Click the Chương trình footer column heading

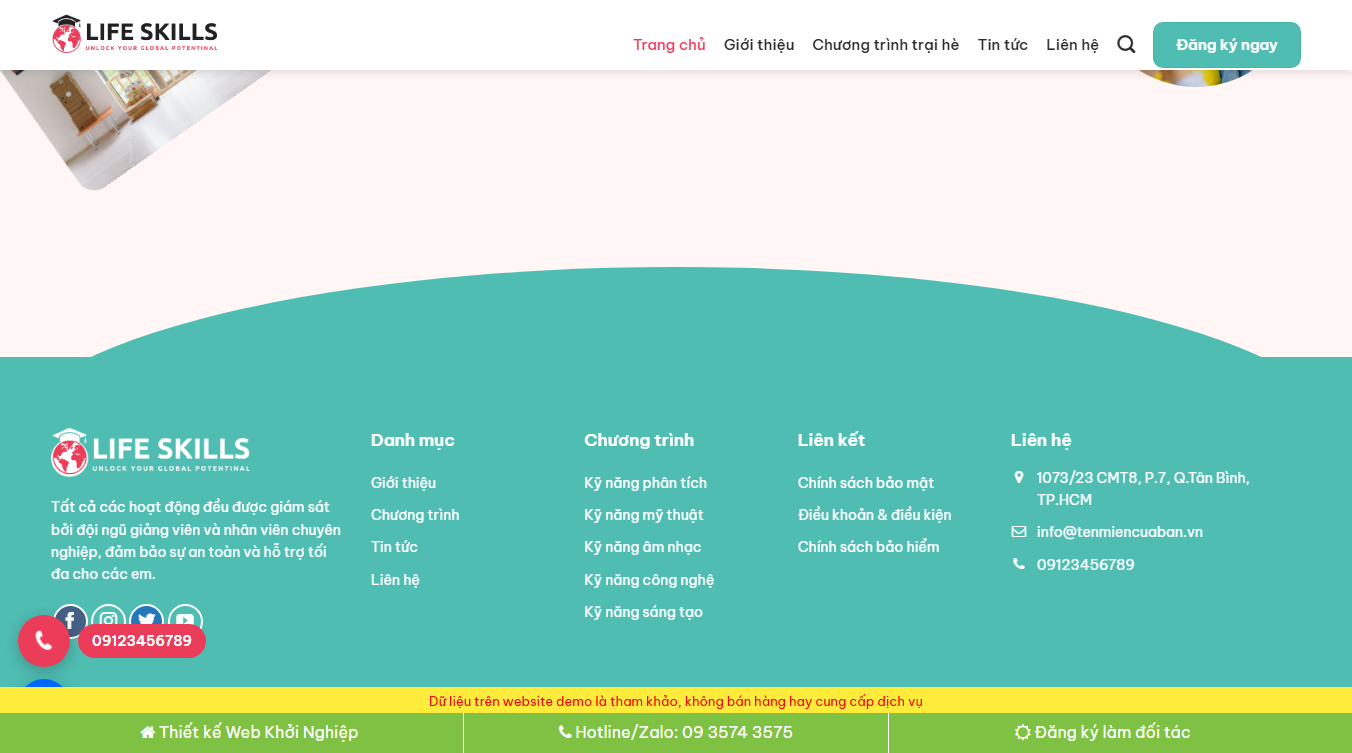coord(639,440)
